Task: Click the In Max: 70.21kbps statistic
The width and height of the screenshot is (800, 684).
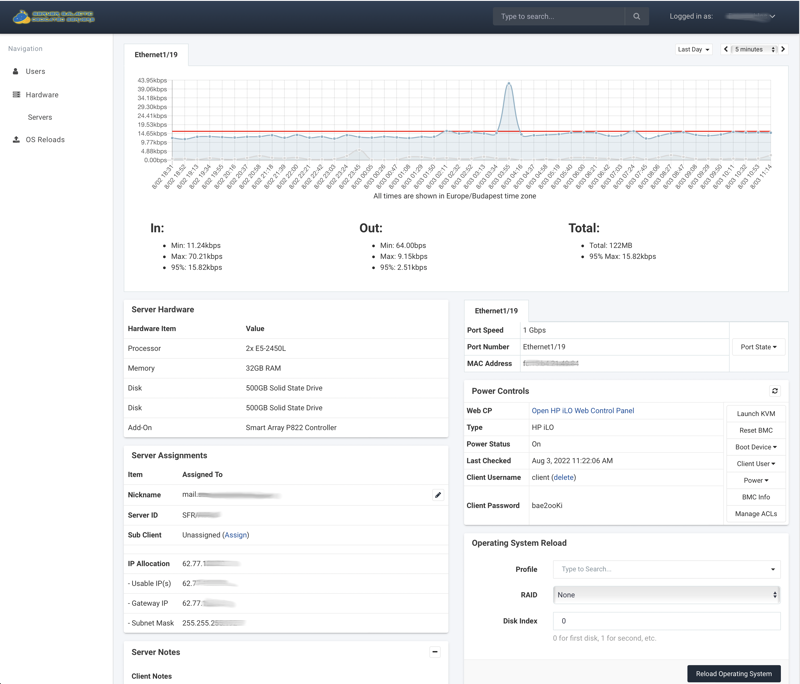Action: pos(196,257)
